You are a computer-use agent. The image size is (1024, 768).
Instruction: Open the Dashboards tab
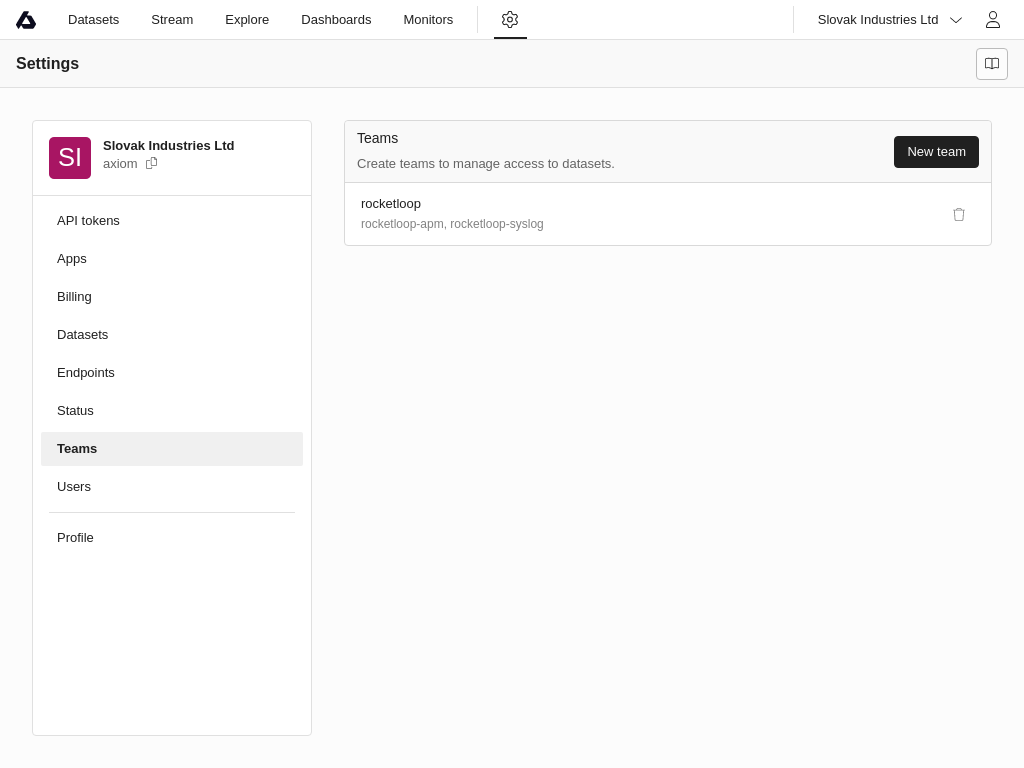tap(336, 20)
